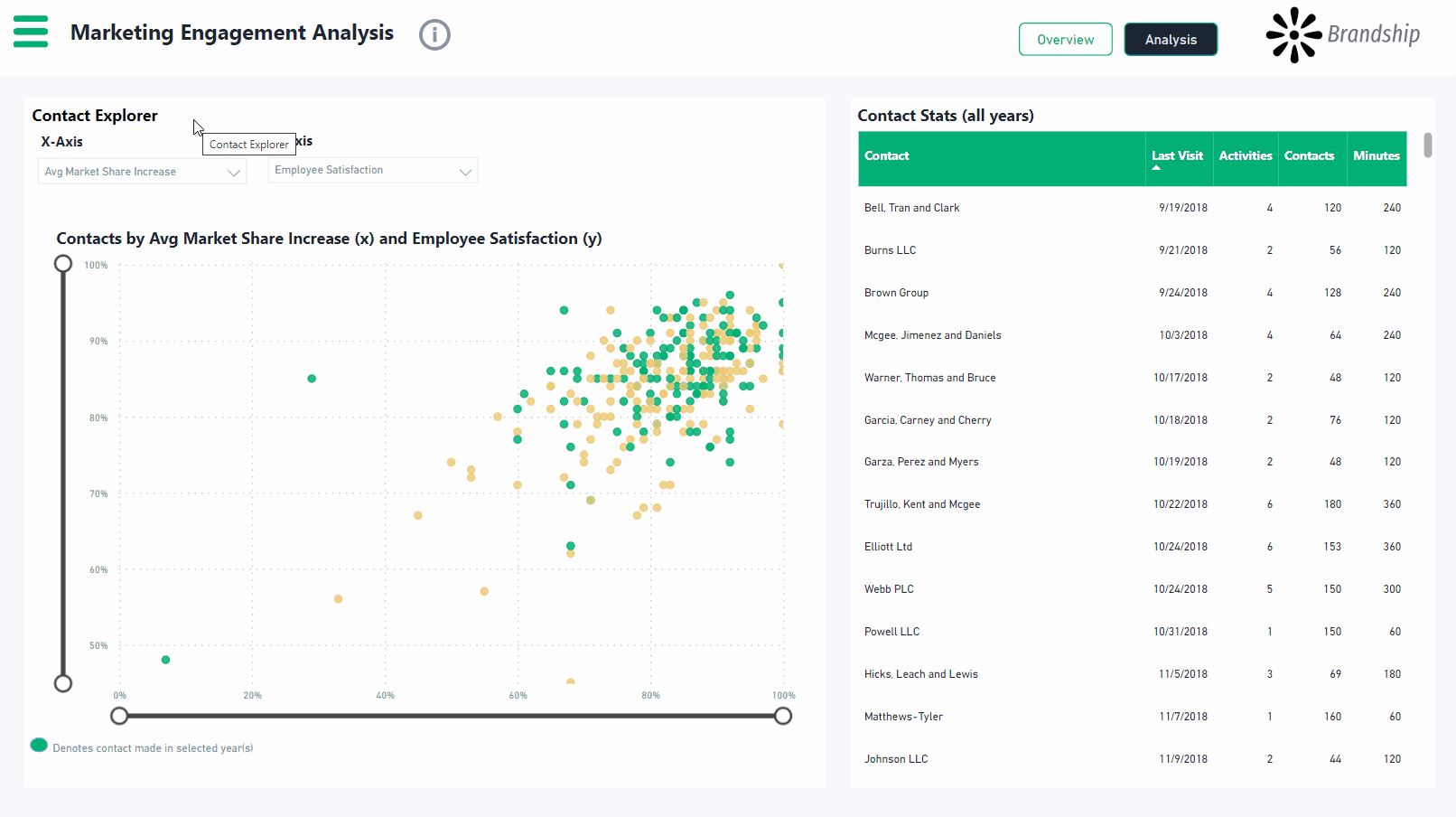
Task: Sort the table by the Minutes column
Action: click(x=1376, y=155)
